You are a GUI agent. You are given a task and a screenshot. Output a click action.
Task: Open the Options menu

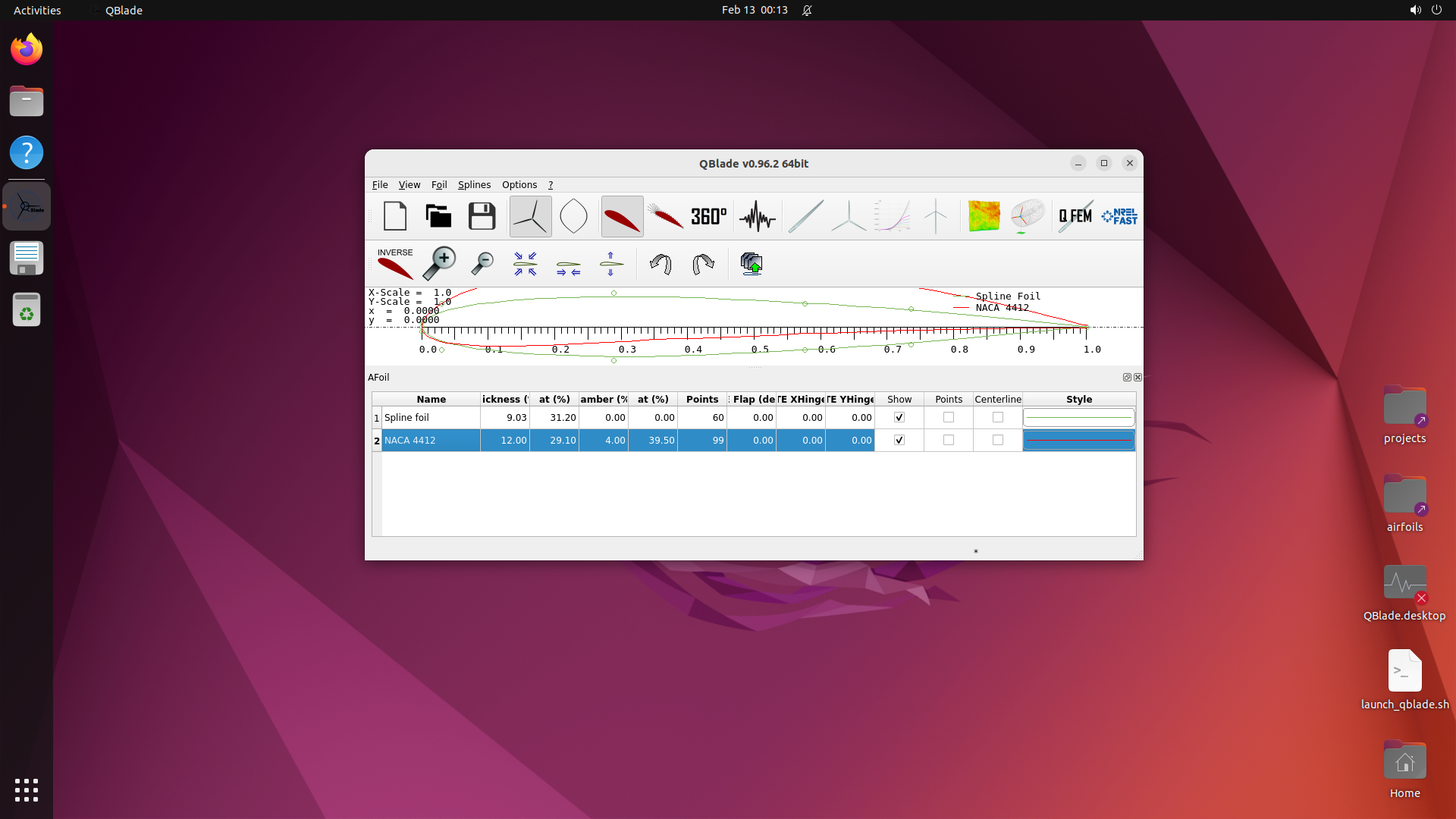[519, 185]
